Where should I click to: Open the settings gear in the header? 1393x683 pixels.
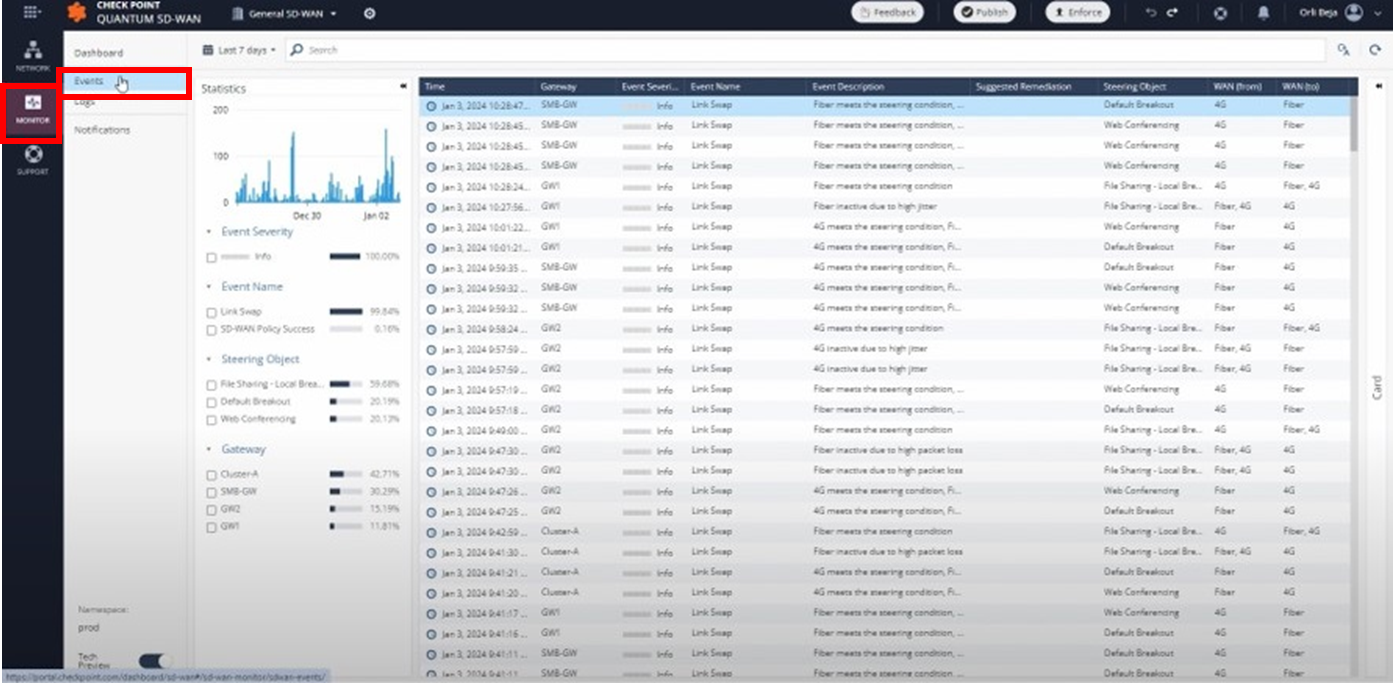pos(369,13)
